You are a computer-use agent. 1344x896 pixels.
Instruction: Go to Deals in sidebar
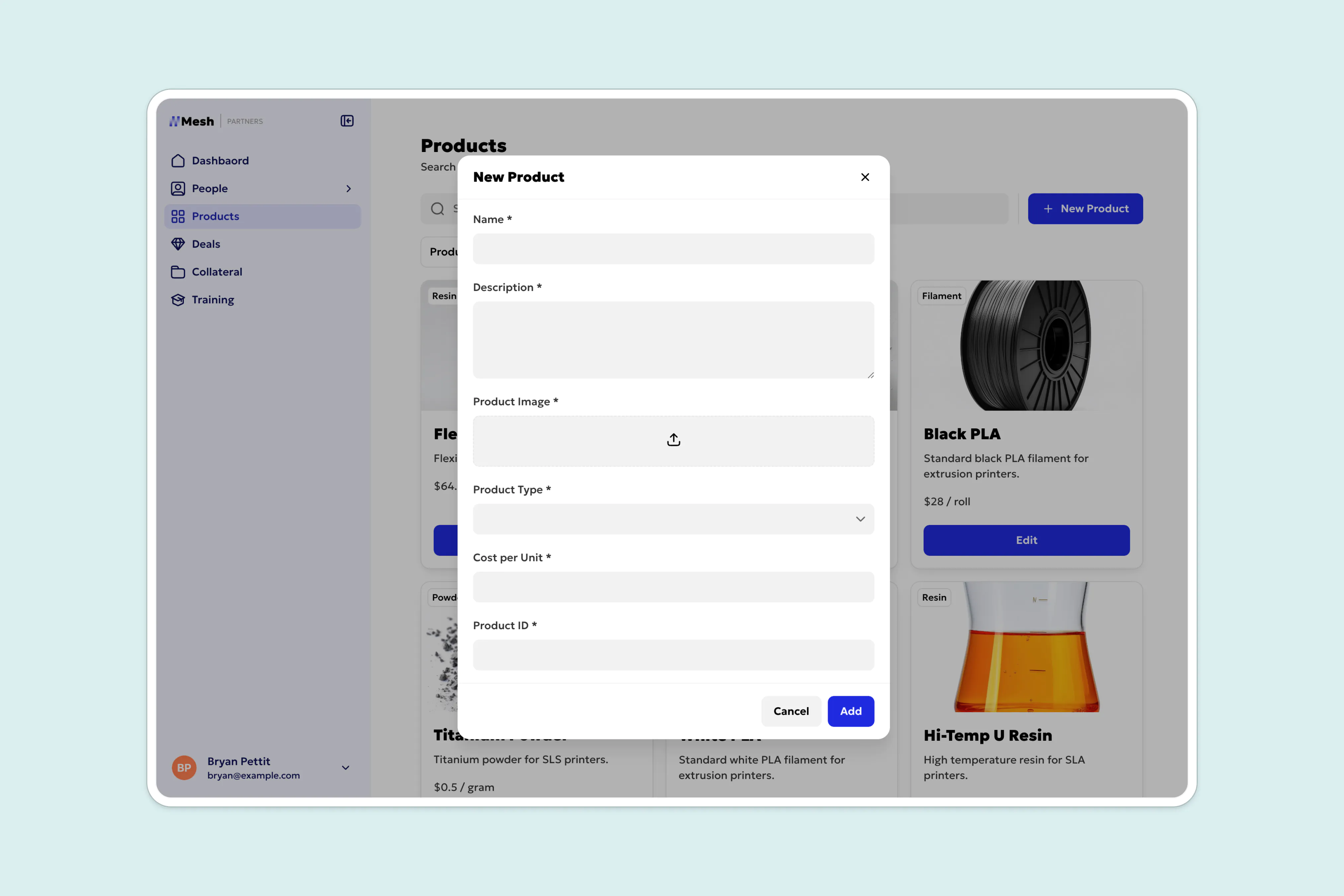[206, 244]
